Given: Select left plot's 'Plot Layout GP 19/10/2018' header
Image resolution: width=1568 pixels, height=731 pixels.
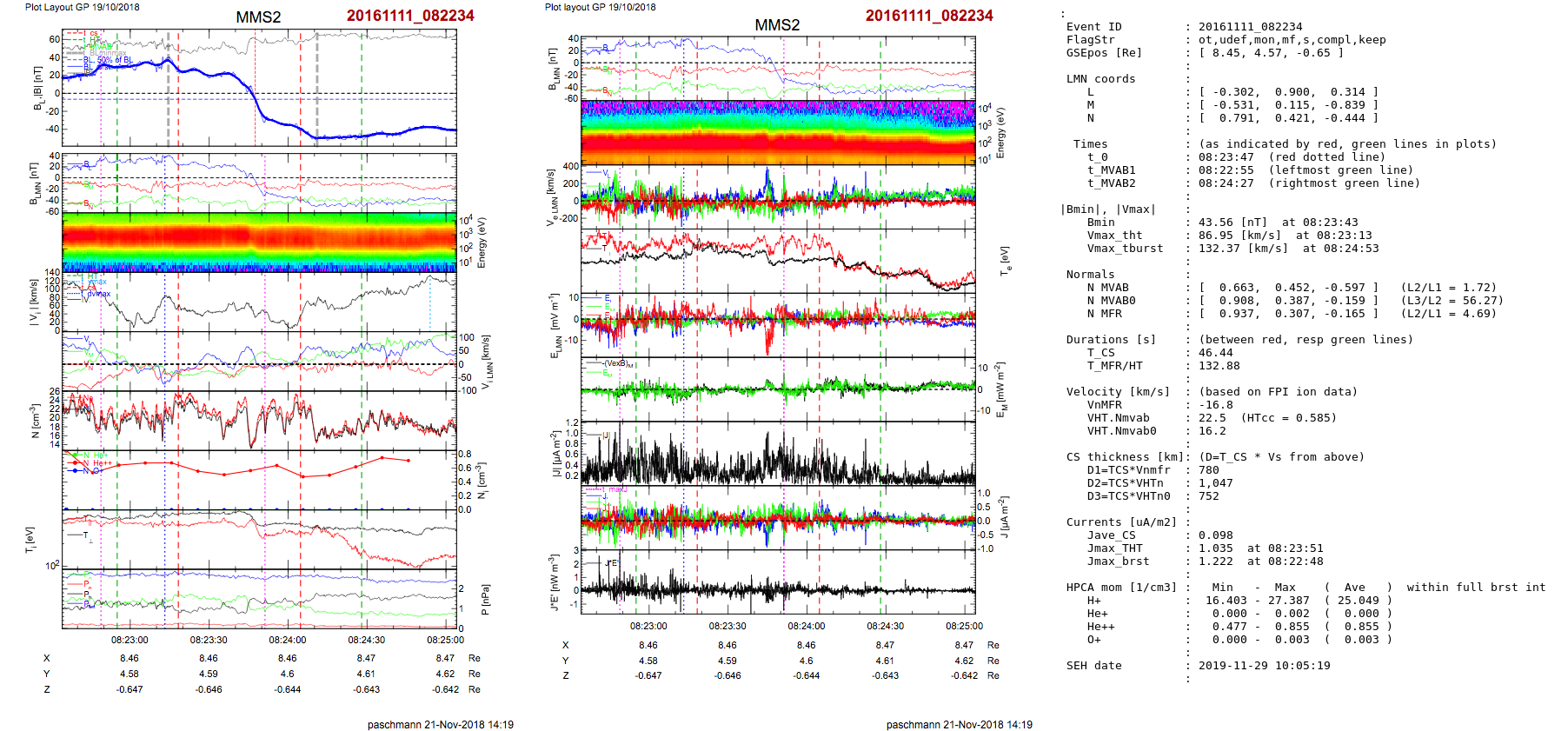Looking at the screenshot, I should 83,7.
